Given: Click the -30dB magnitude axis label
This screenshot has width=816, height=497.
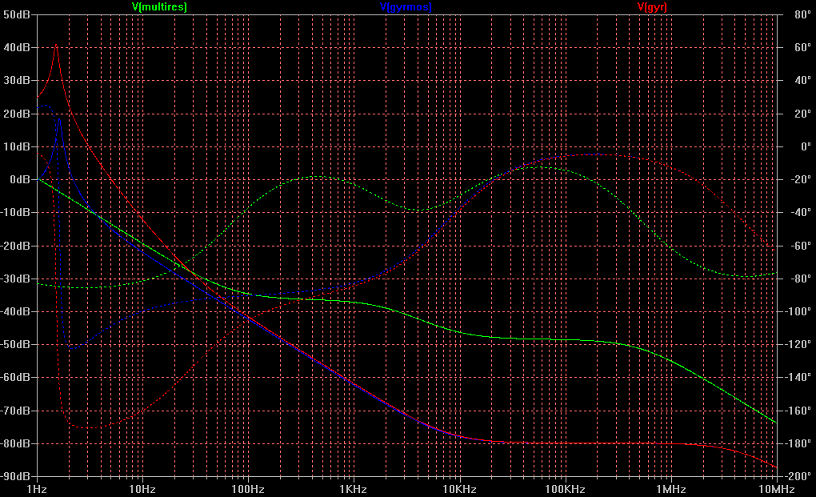Looking at the screenshot, I should (x=16, y=278).
